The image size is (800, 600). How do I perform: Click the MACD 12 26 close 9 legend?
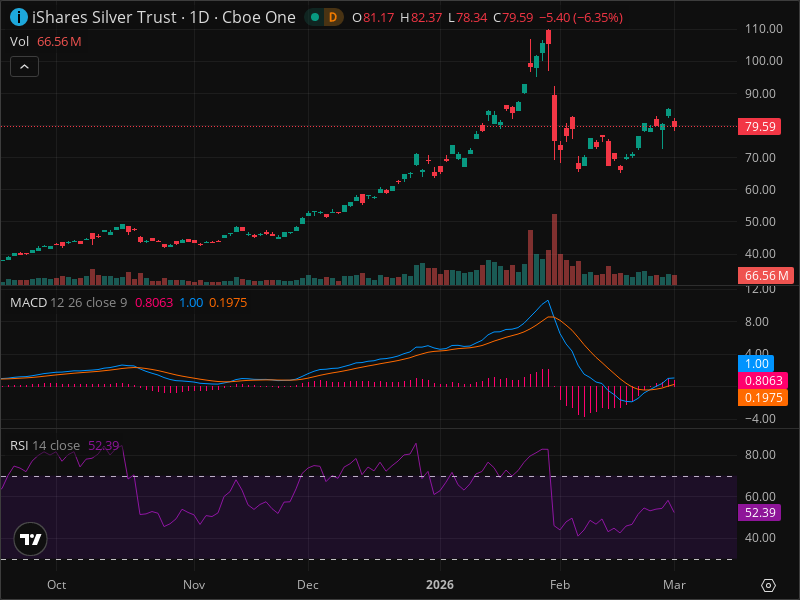(x=68, y=303)
